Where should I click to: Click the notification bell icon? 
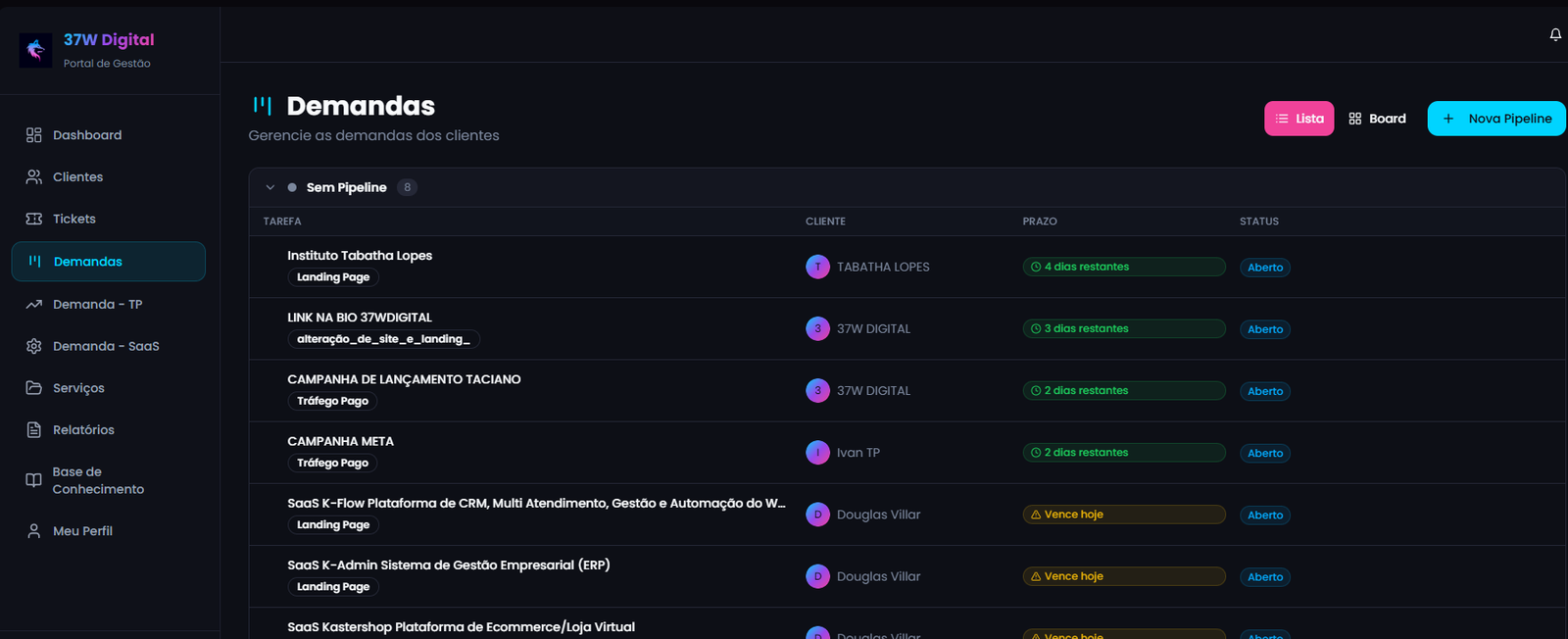(1555, 35)
